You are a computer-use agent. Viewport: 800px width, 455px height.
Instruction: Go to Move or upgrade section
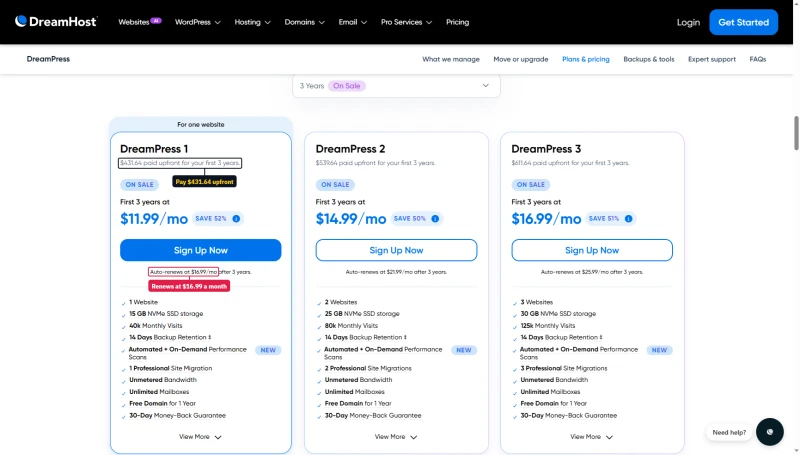pos(520,59)
